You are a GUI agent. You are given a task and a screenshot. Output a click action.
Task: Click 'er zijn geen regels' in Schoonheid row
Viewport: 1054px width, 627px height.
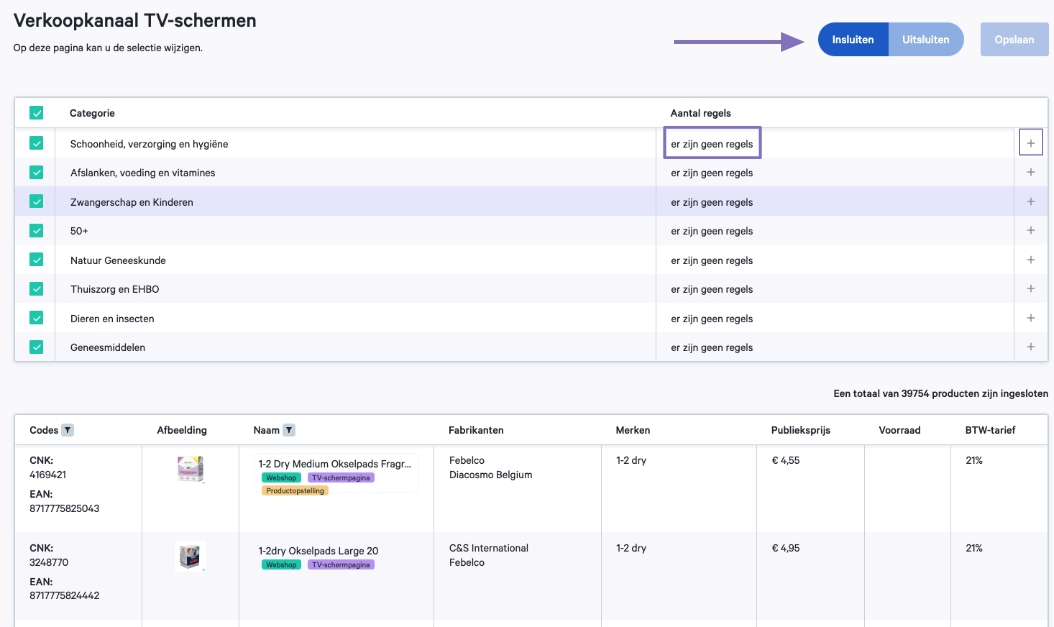[712, 144]
